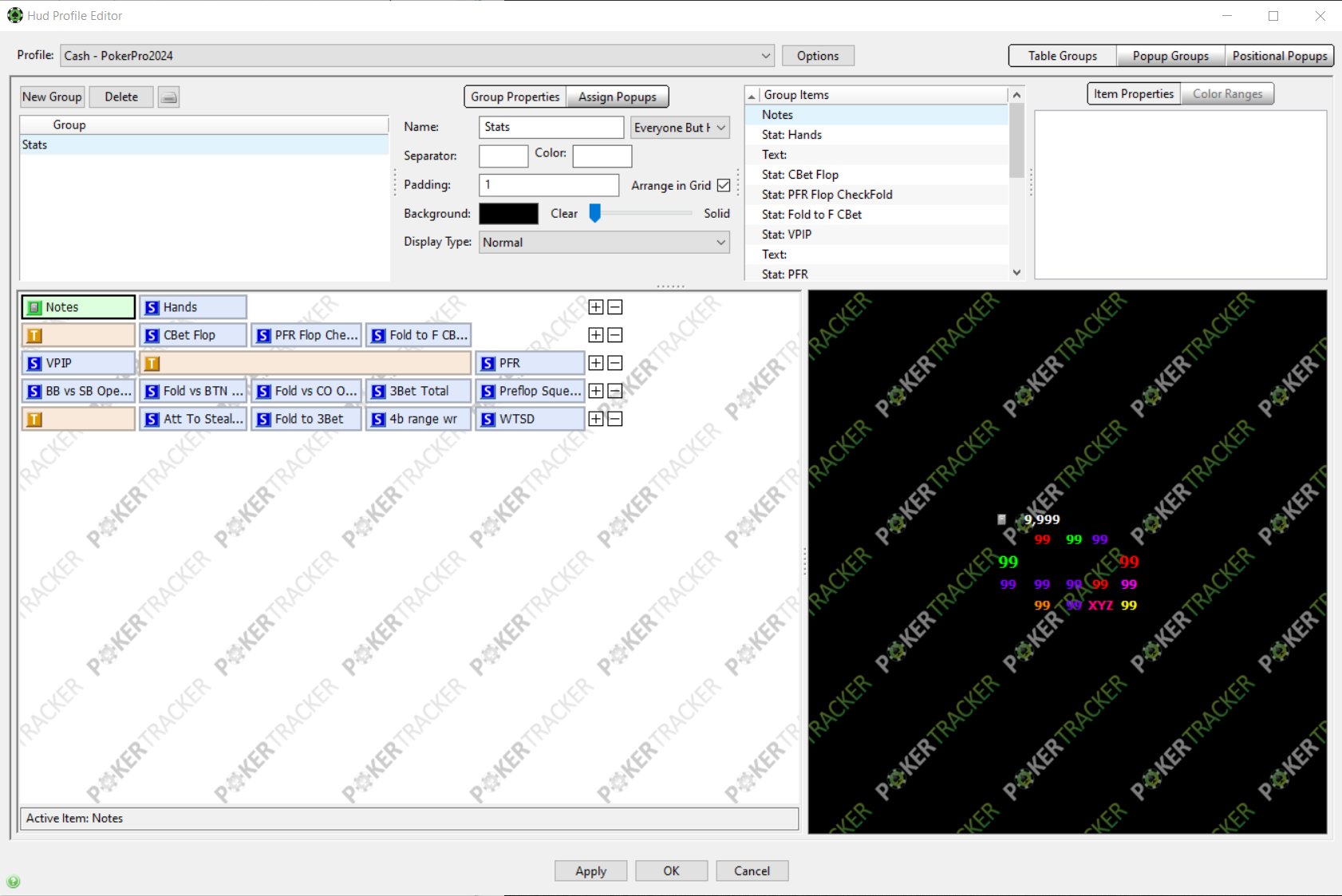Viewport: 1342px width, 896px height.
Task: Select the text item before Att To Steal
Action: pyautogui.click(x=78, y=419)
